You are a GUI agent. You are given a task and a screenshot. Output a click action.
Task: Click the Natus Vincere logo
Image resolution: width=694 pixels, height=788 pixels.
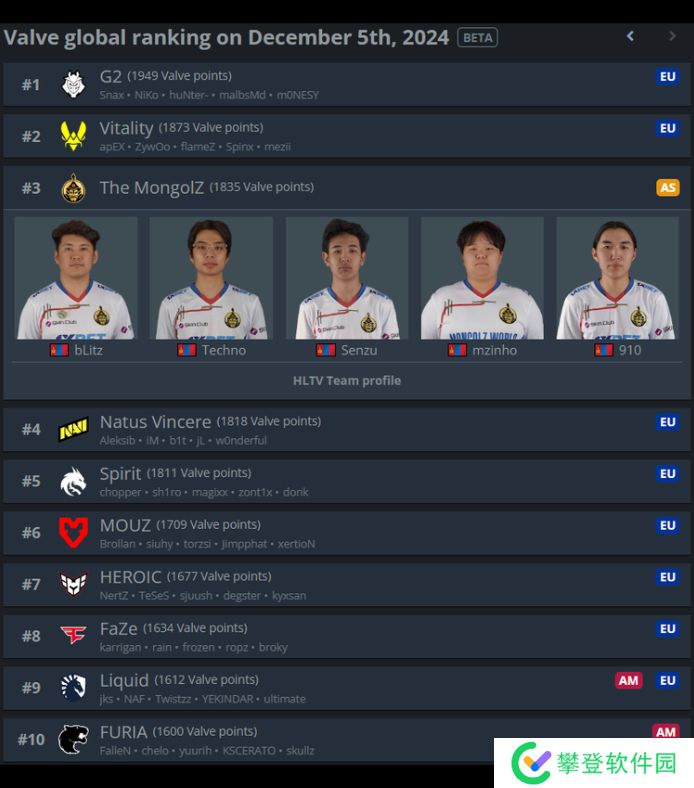(x=73, y=430)
